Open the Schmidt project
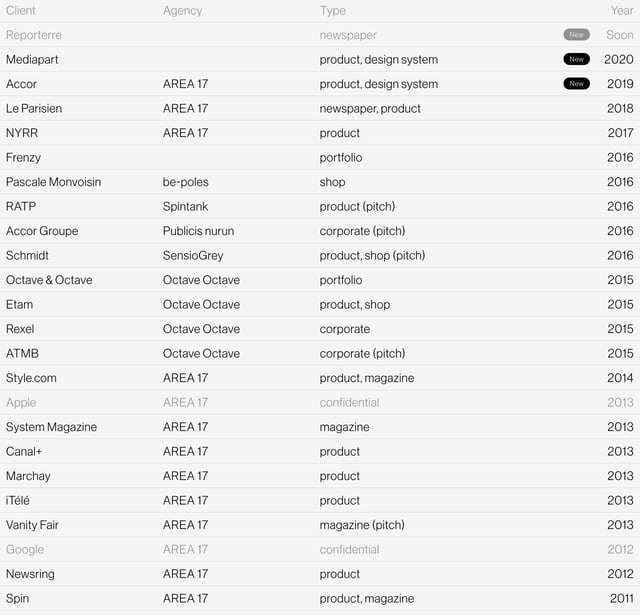The width and height of the screenshot is (640, 615). (x=27, y=255)
